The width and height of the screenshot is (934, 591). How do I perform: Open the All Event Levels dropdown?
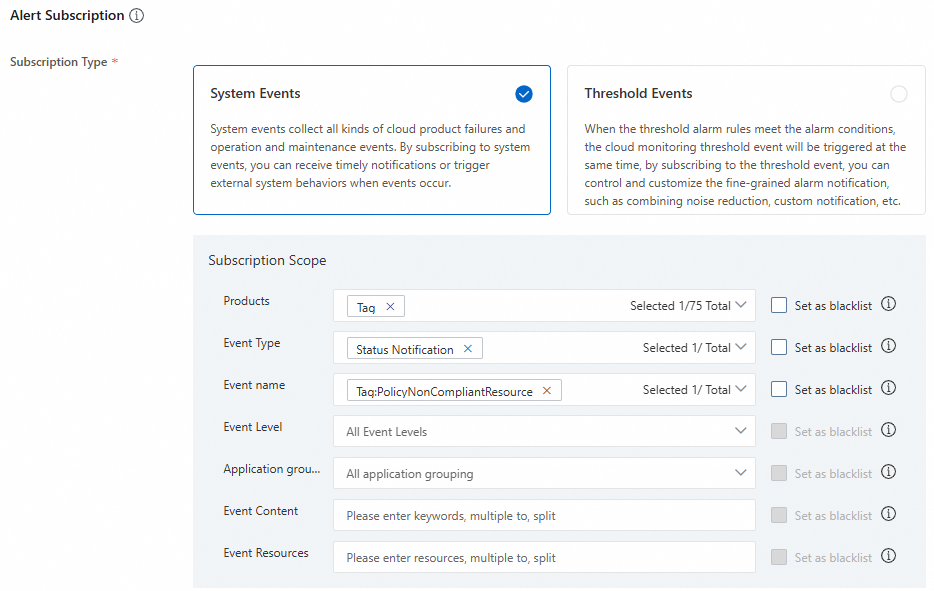(544, 432)
